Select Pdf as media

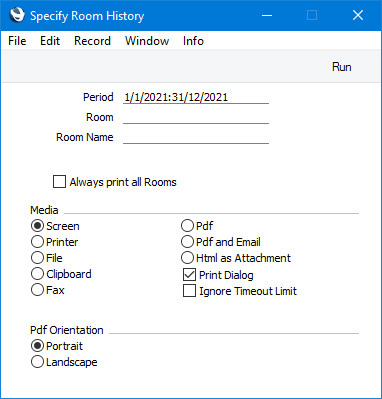[x=187, y=226]
